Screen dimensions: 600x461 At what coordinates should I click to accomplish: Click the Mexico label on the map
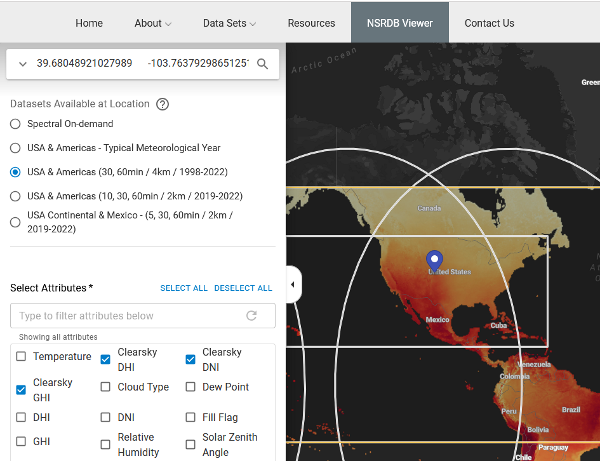point(437,319)
